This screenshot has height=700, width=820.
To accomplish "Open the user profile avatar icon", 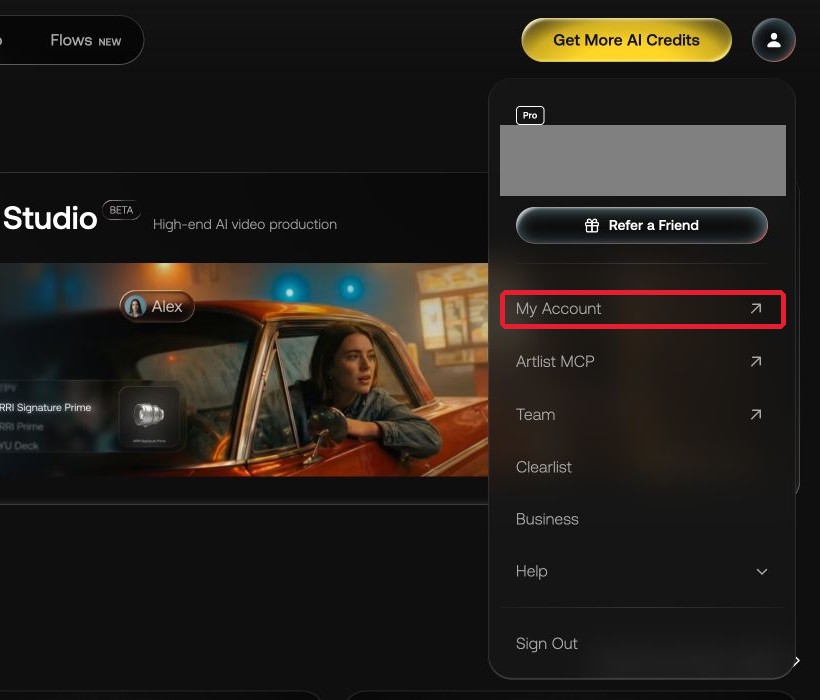I will [x=773, y=40].
